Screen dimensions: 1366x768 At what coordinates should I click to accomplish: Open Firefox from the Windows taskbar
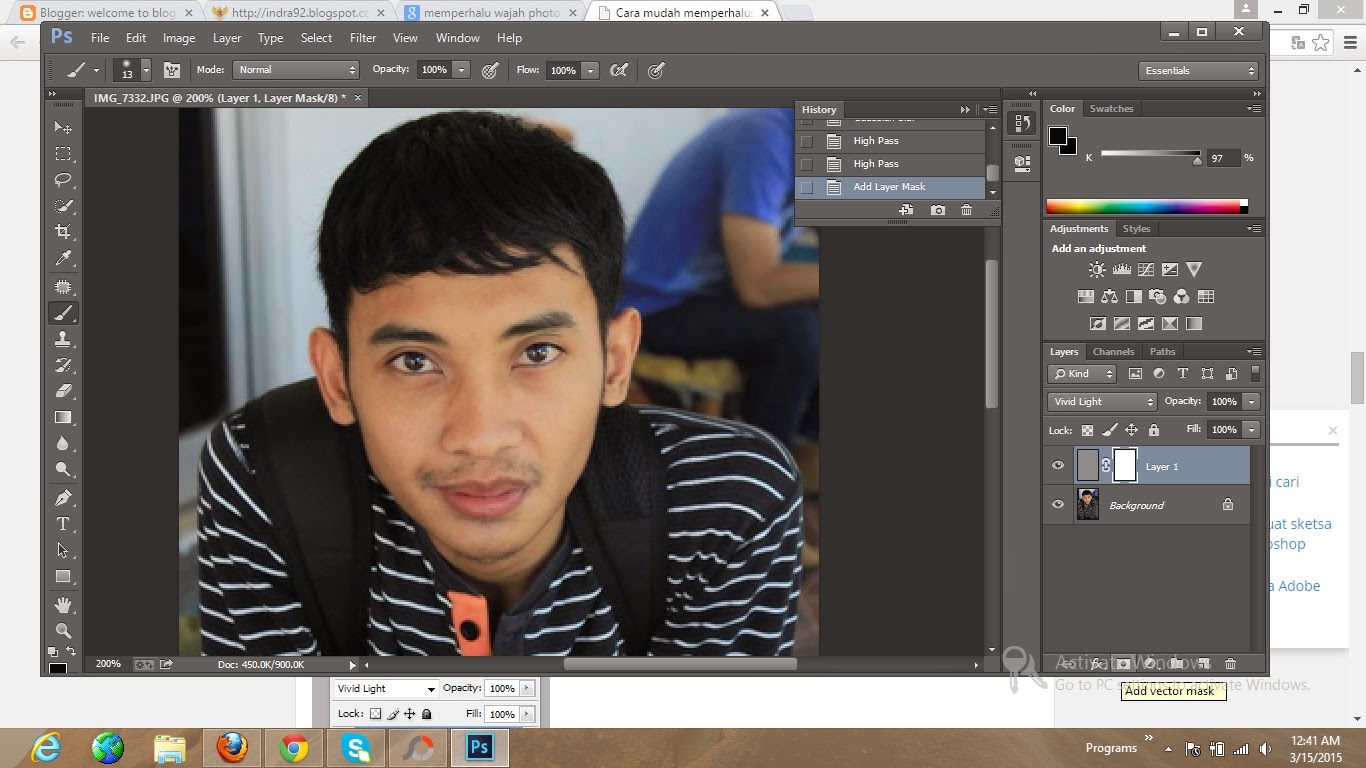pyautogui.click(x=231, y=747)
